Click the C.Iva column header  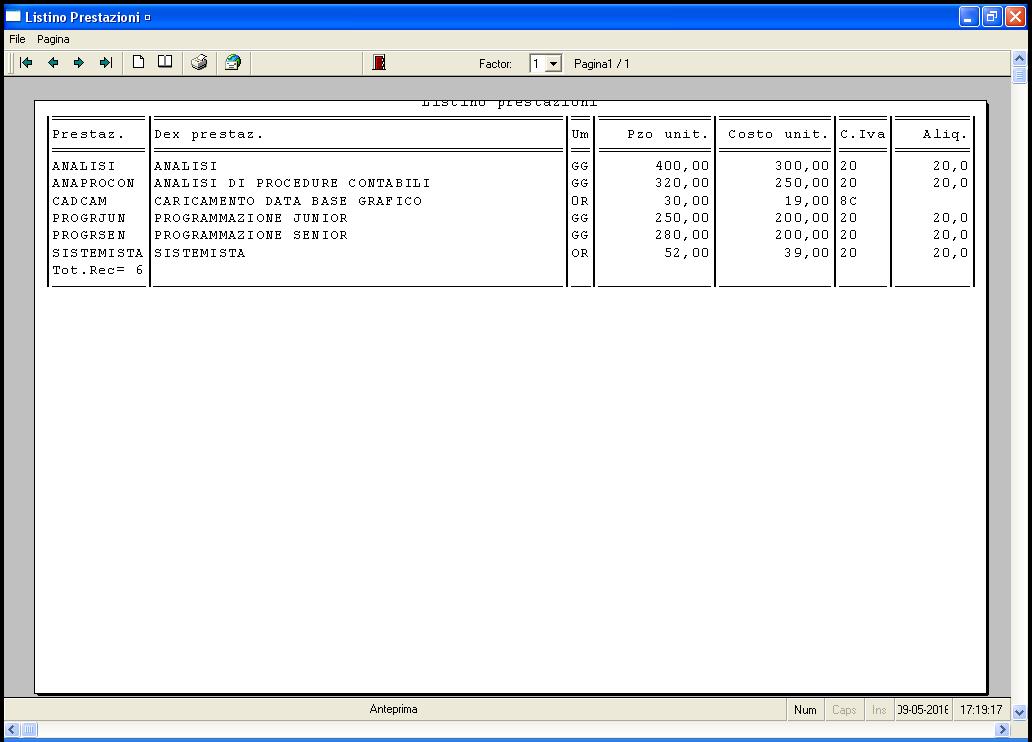point(863,134)
